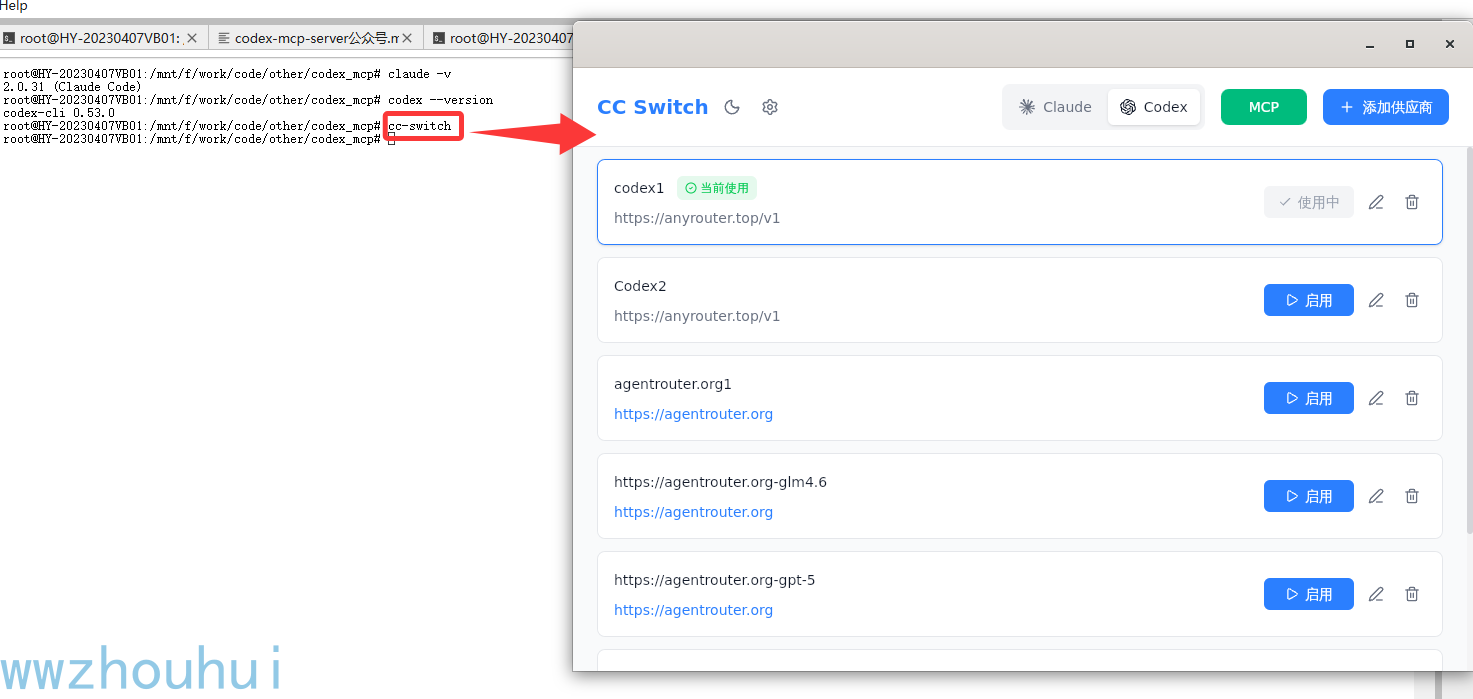This screenshot has height=699, width=1473.
Task: Open CC Switch settings gear
Action: pyautogui.click(x=770, y=107)
